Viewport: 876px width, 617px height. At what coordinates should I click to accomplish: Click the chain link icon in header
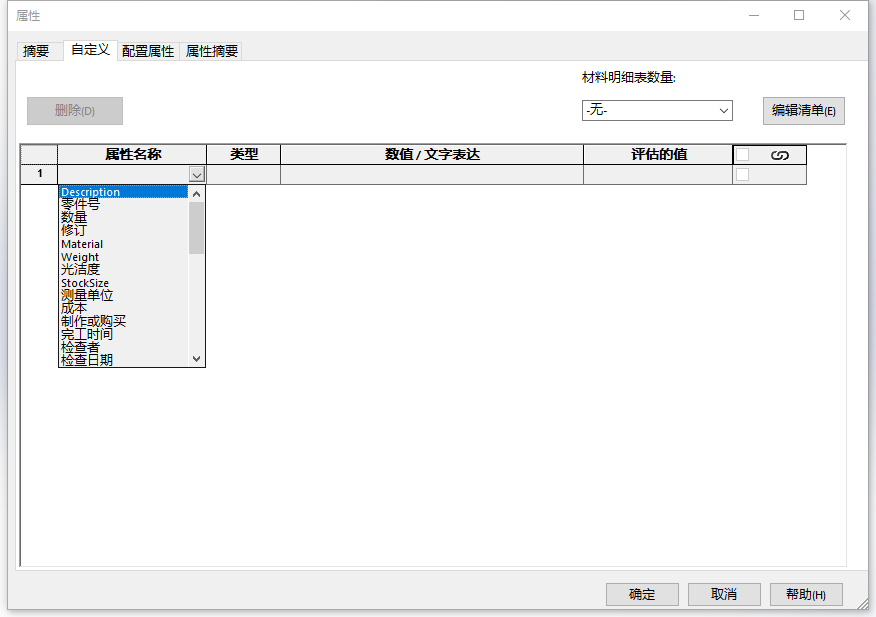779,155
